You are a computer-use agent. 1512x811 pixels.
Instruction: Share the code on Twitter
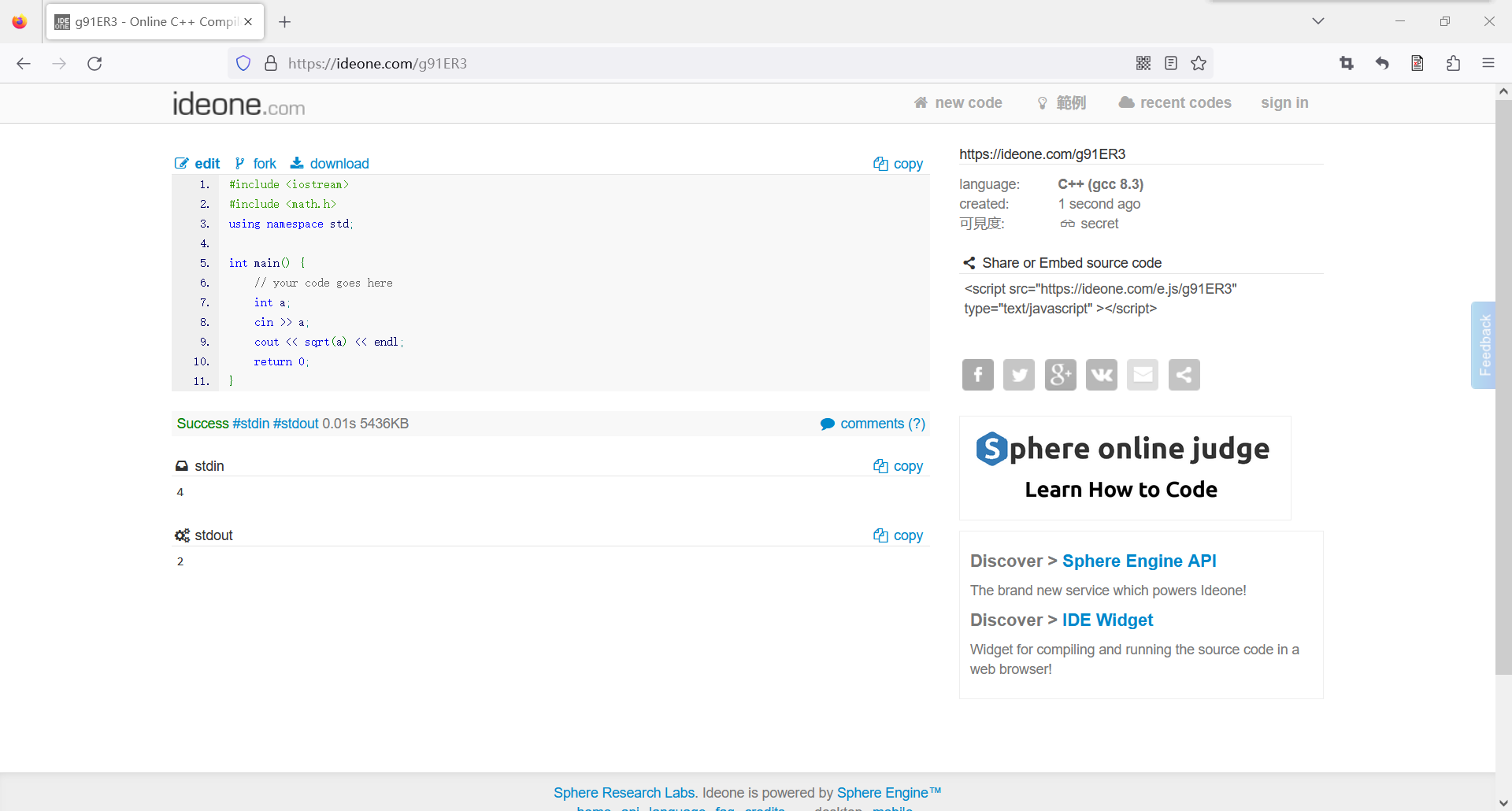tap(1019, 375)
